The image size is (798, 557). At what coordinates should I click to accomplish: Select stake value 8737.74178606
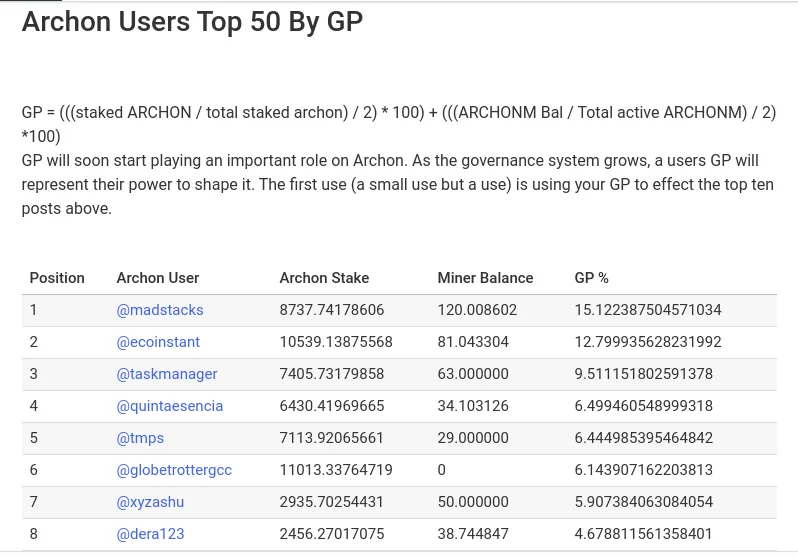(x=332, y=310)
